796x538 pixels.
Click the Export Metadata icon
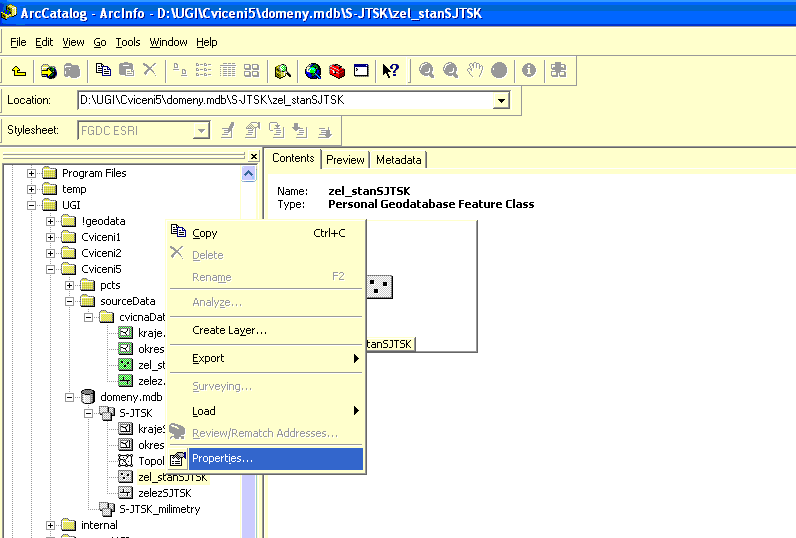[324, 131]
